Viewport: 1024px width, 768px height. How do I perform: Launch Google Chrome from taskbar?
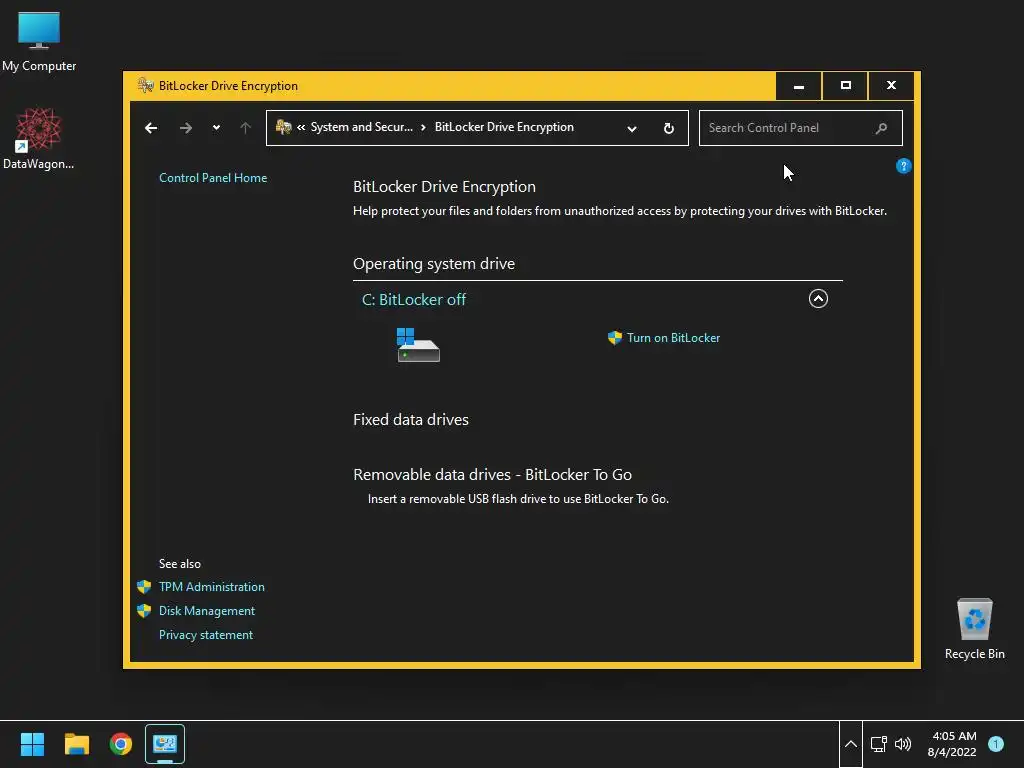[121, 744]
